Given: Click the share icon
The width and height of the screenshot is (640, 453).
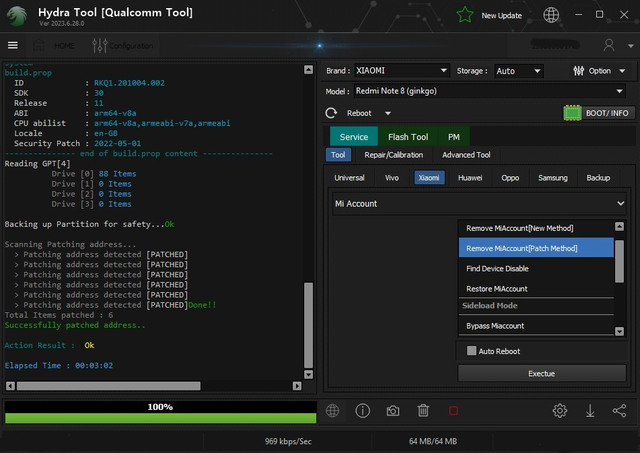Looking at the screenshot, I should (x=620, y=411).
